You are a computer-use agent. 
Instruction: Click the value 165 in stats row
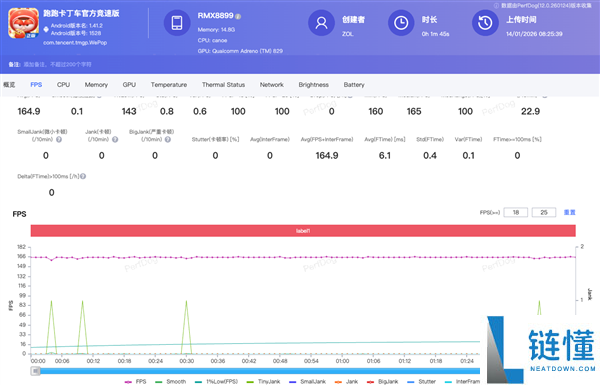414,111
